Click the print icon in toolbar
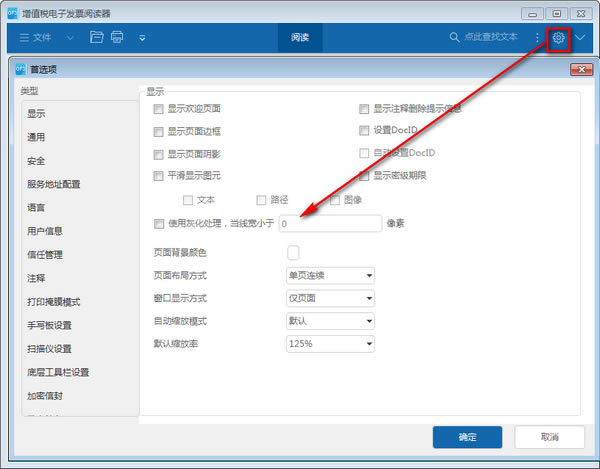The height and width of the screenshot is (469, 600). click(x=117, y=37)
